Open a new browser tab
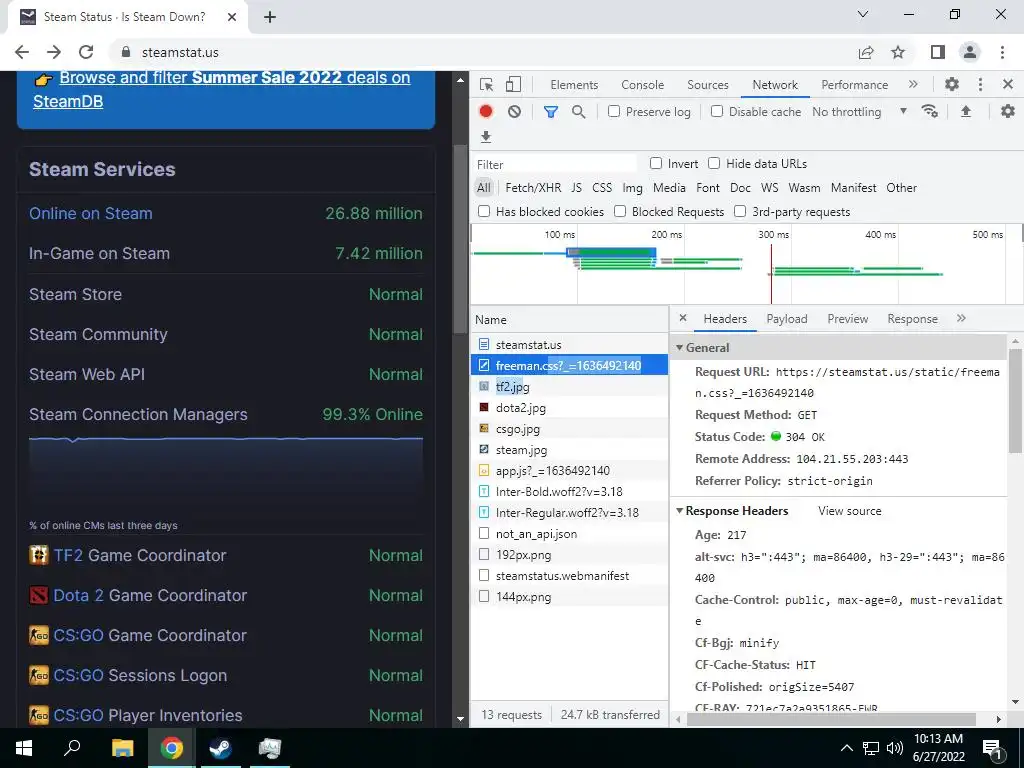This screenshot has width=1024, height=768. coord(270,17)
